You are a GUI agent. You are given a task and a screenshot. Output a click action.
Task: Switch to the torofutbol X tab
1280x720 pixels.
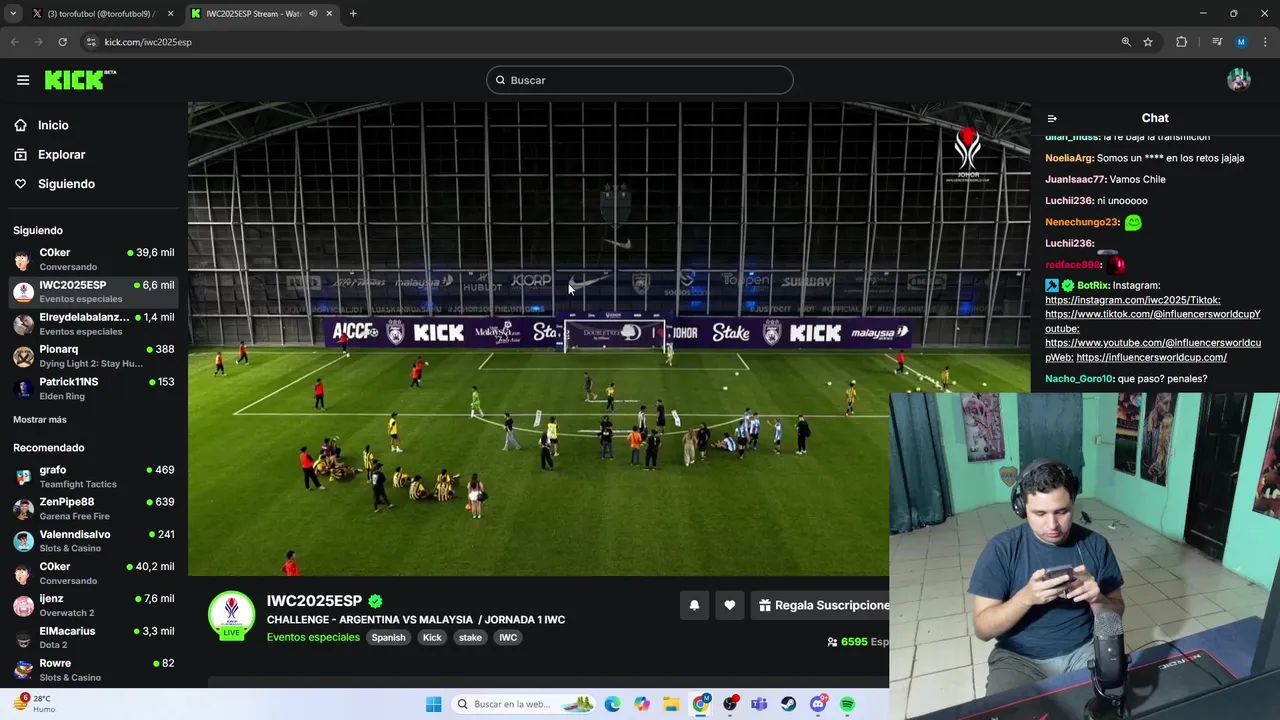[100, 14]
